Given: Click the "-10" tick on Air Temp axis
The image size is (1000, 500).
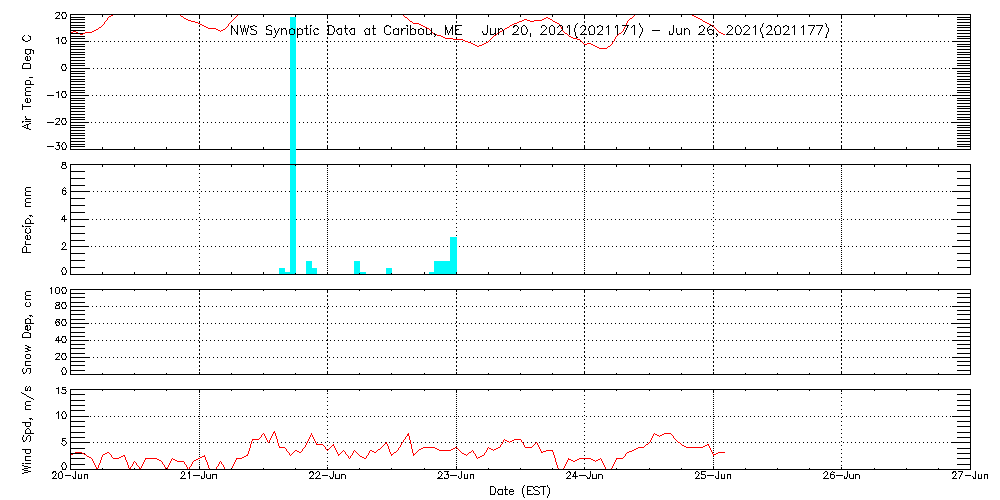Looking at the screenshot, I should point(56,95).
